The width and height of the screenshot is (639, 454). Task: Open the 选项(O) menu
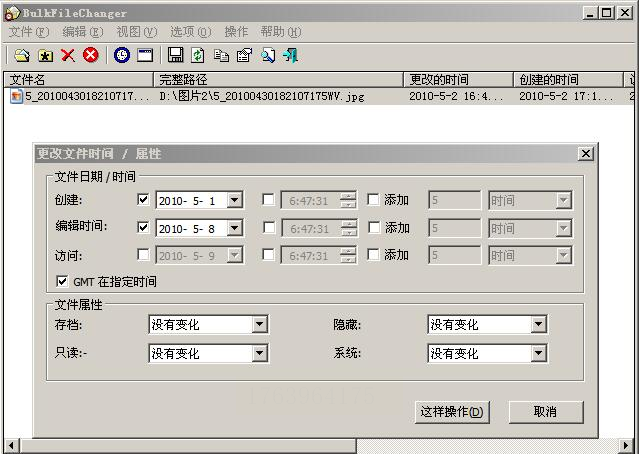point(190,32)
